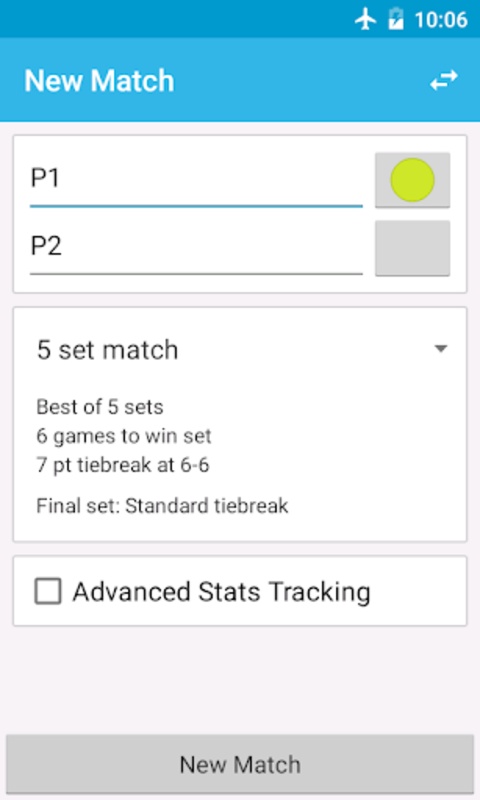The height and width of the screenshot is (800, 480).
Task: Tap the airplane mode status icon
Action: (365, 20)
